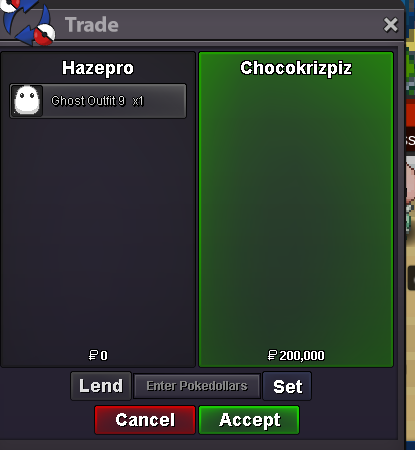
Task: Close the Trade window with the X
Action: point(390,25)
